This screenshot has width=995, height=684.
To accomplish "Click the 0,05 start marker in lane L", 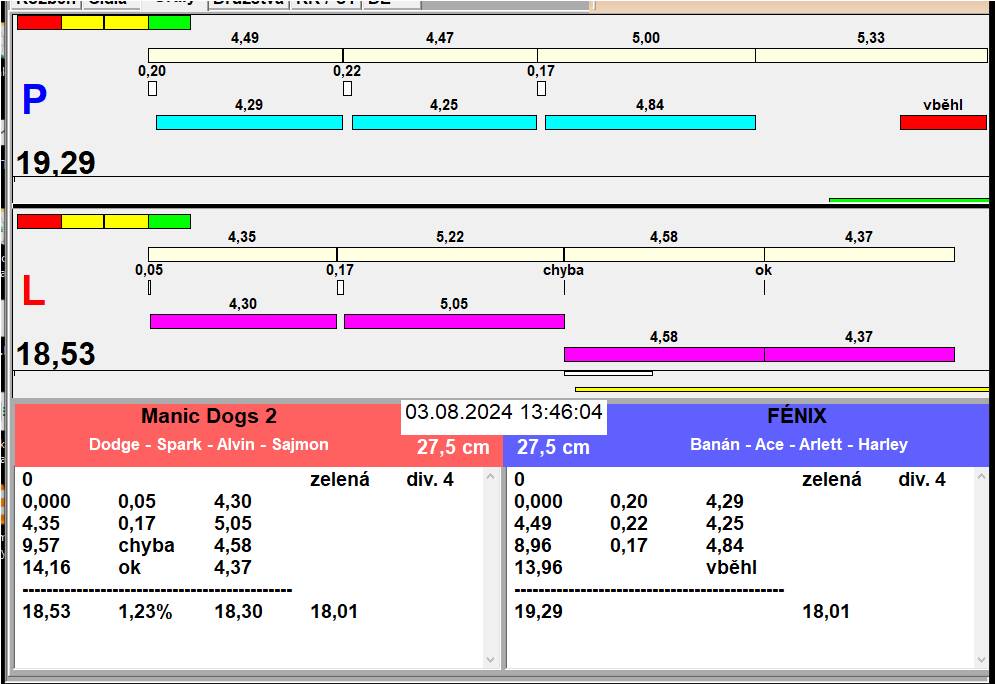I will (x=149, y=287).
